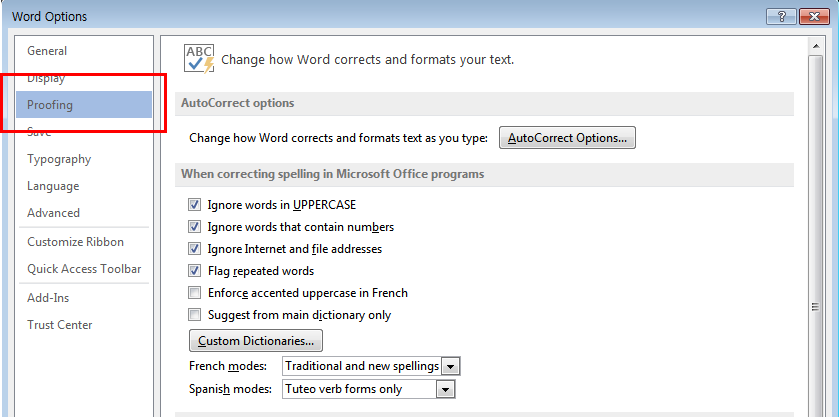Select the General category

point(47,51)
